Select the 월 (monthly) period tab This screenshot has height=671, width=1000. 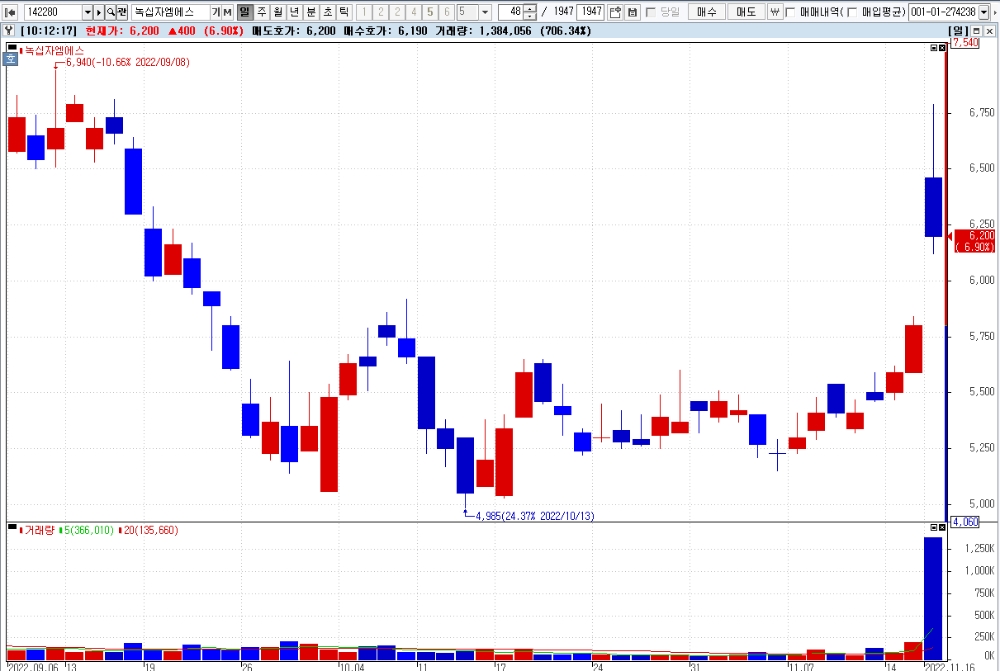[x=278, y=11]
